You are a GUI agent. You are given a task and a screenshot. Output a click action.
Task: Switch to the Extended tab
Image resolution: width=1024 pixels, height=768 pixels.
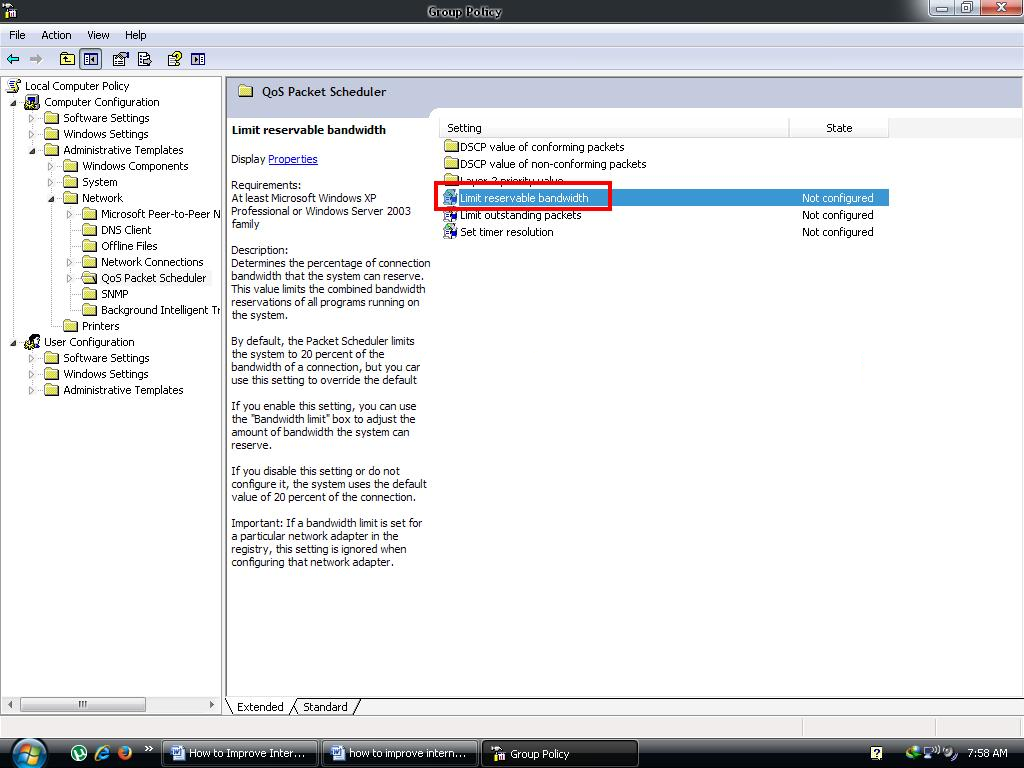point(260,707)
